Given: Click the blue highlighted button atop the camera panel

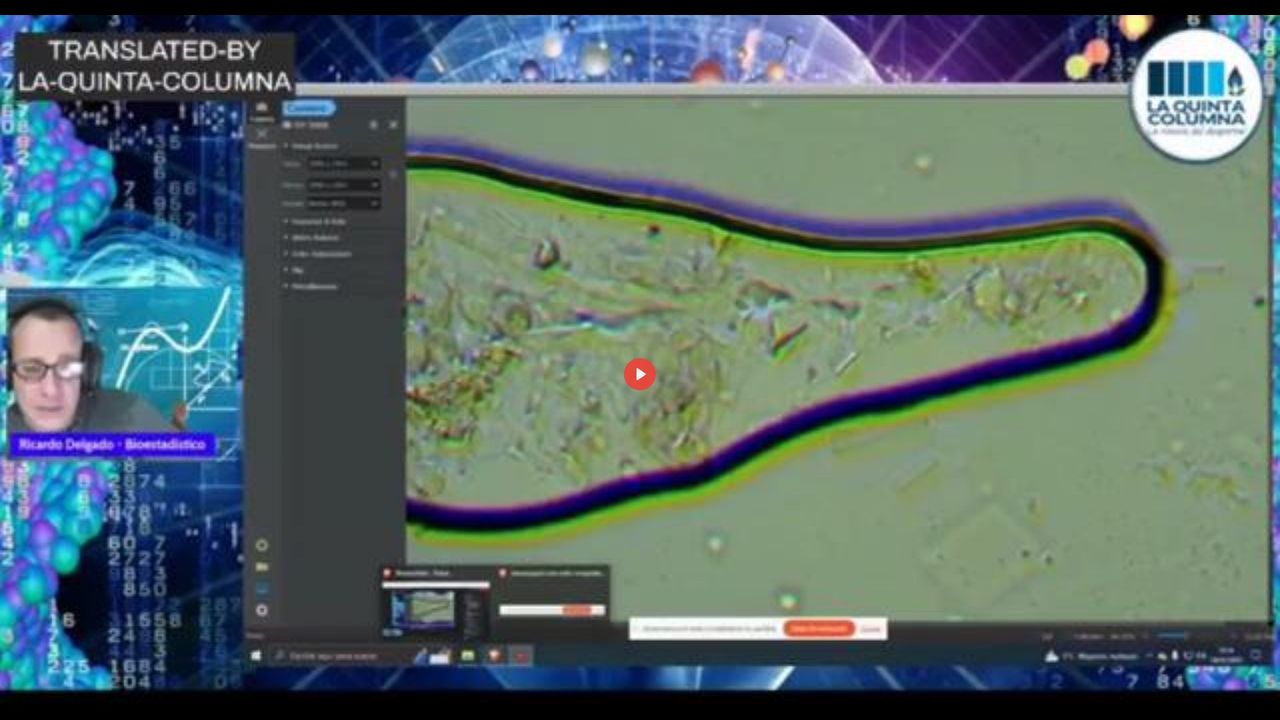Looking at the screenshot, I should 308,108.
